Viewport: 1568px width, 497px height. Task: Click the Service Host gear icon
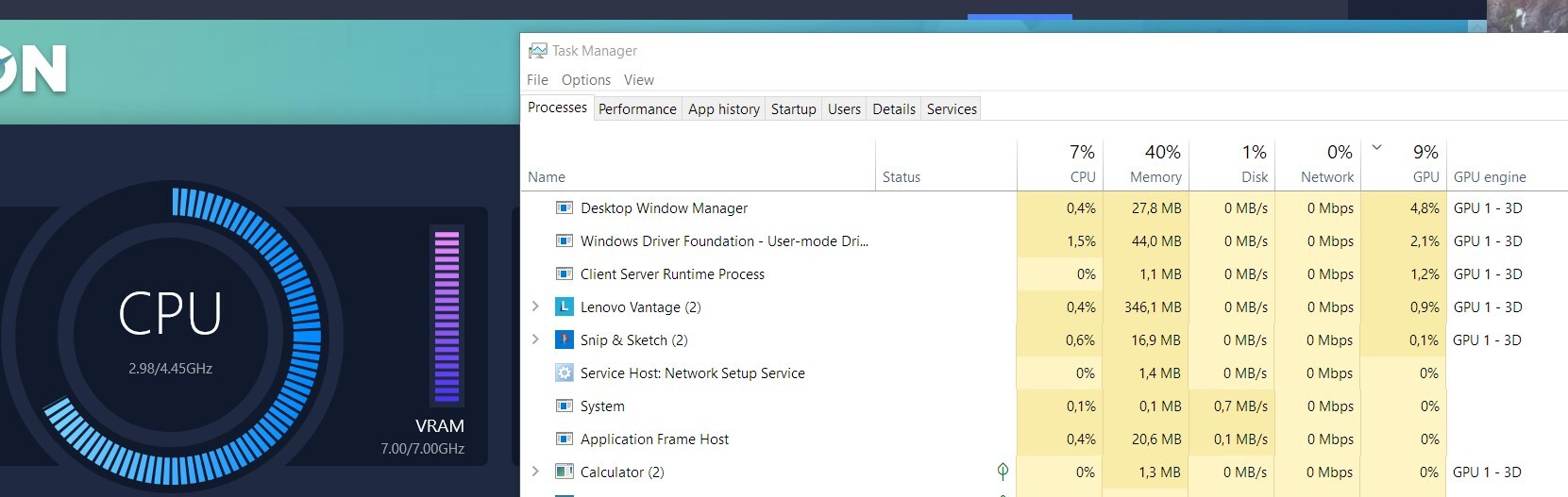coord(565,373)
